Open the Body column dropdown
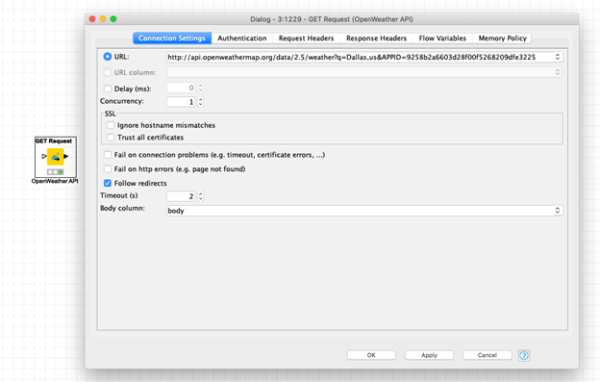The height and width of the screenshot is (382, 600). point(558,210)
